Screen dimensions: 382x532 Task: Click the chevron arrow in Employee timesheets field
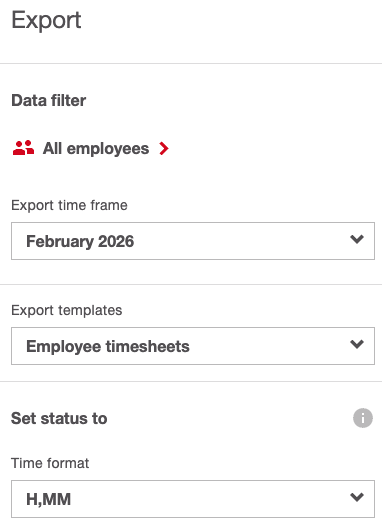pyautogui.click(x=357, y=344)
